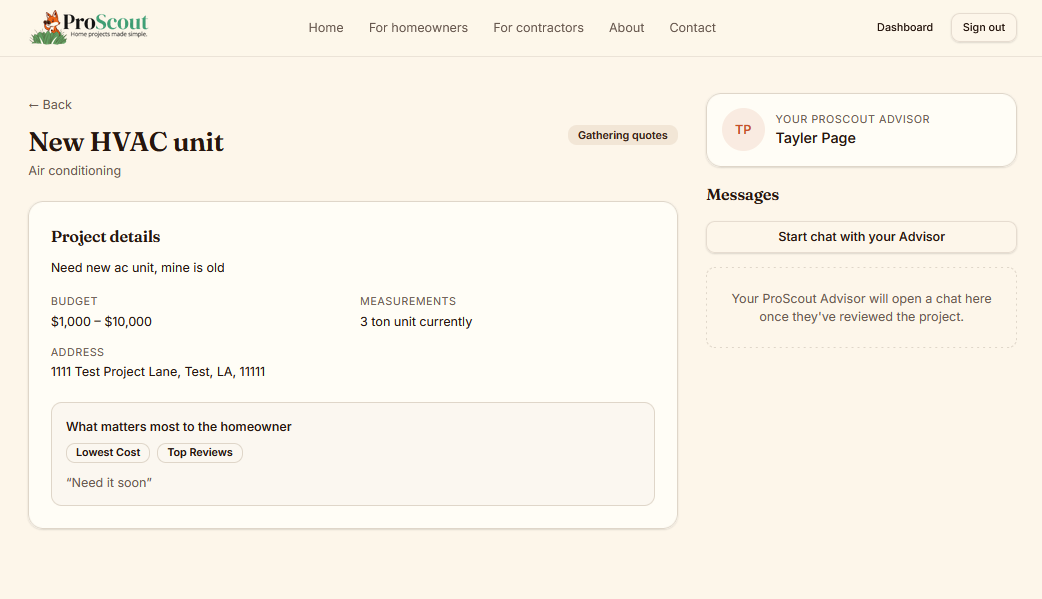The image size is (1042, 599).
Task: Select the New HVAC unit heading
Action: tap(126, 142)
